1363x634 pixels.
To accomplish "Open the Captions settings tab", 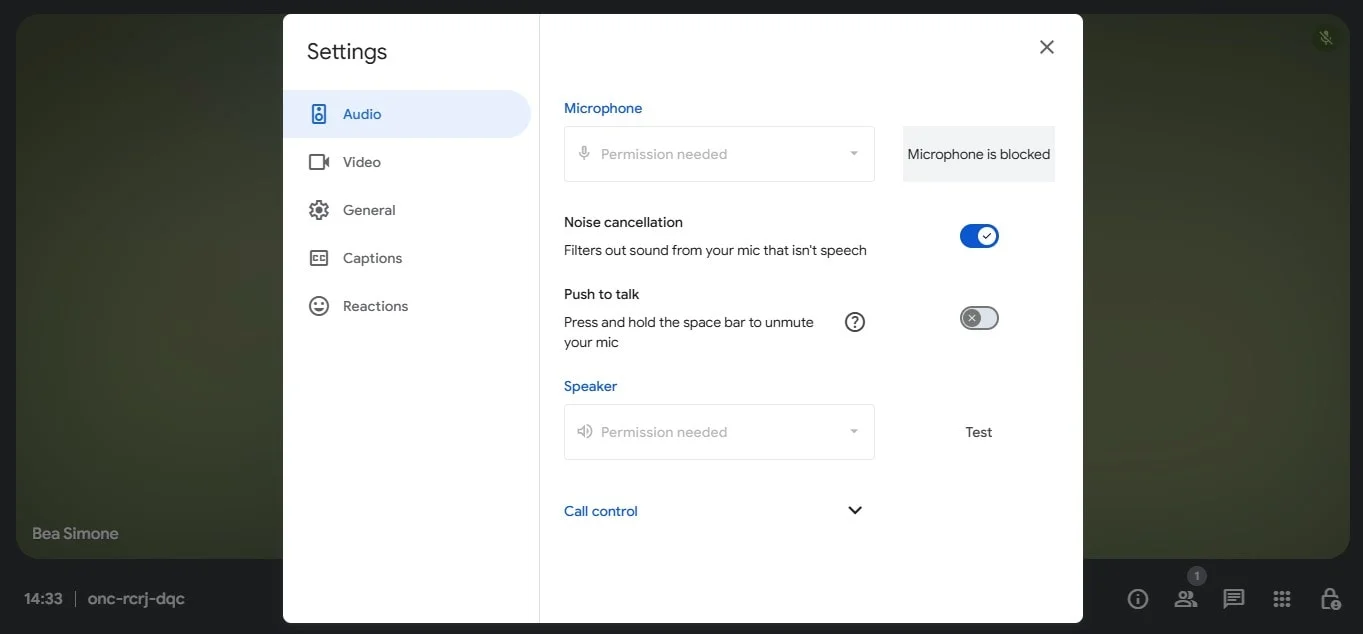I will [406, 258].
